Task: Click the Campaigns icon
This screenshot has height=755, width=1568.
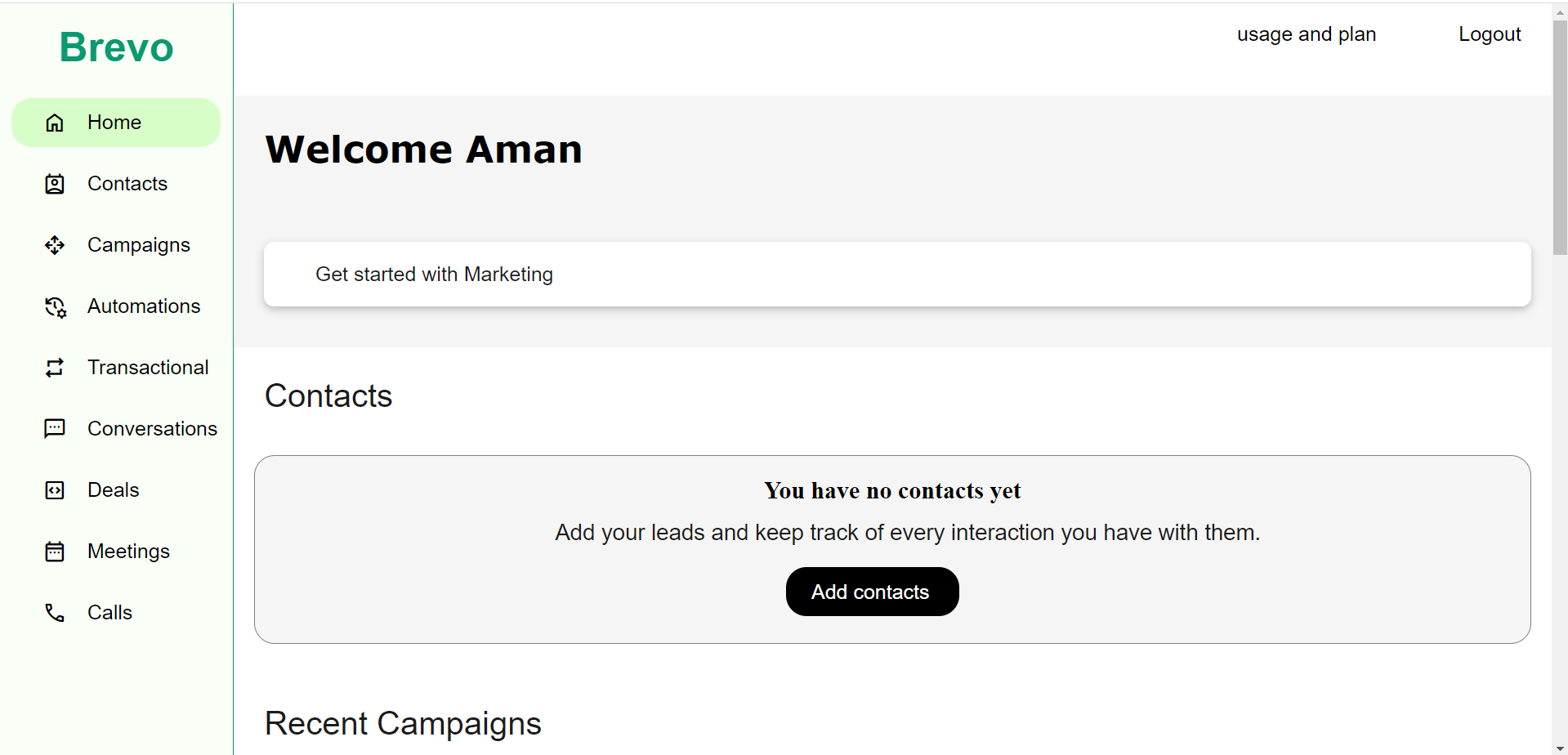Action: tap(54, 244)
